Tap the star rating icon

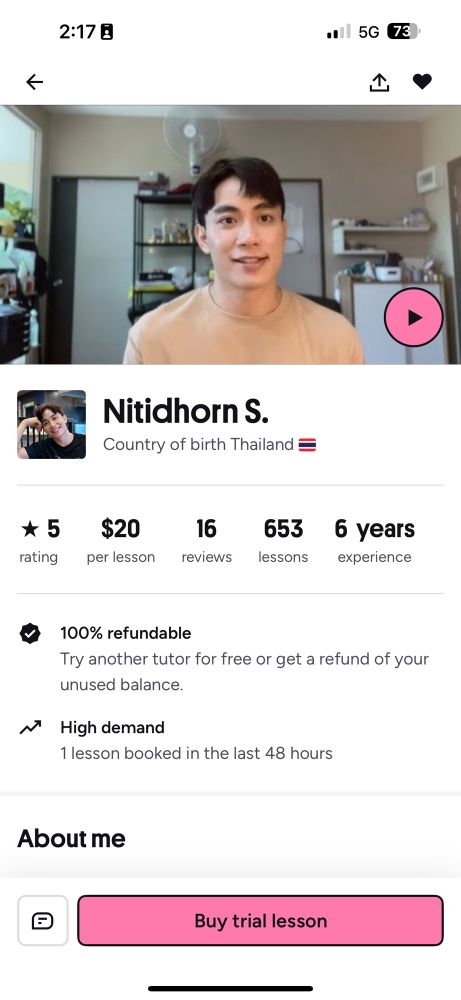pyautogui.click(x=29, y=529)
